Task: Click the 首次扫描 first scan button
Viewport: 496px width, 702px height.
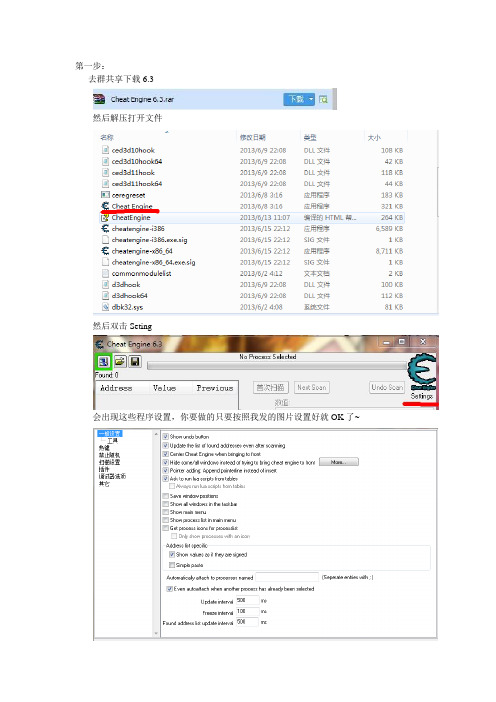Action: point(270,387)
